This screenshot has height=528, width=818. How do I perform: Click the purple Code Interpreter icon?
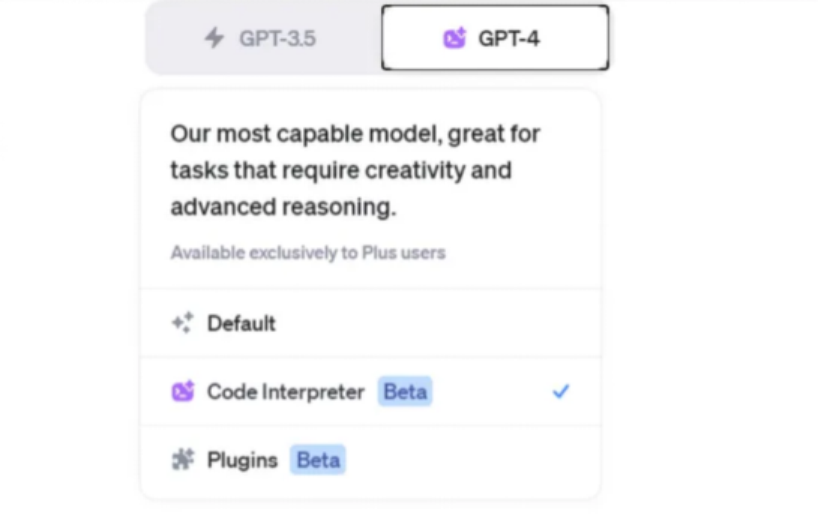pyautogui.click(x=182, y=392)
